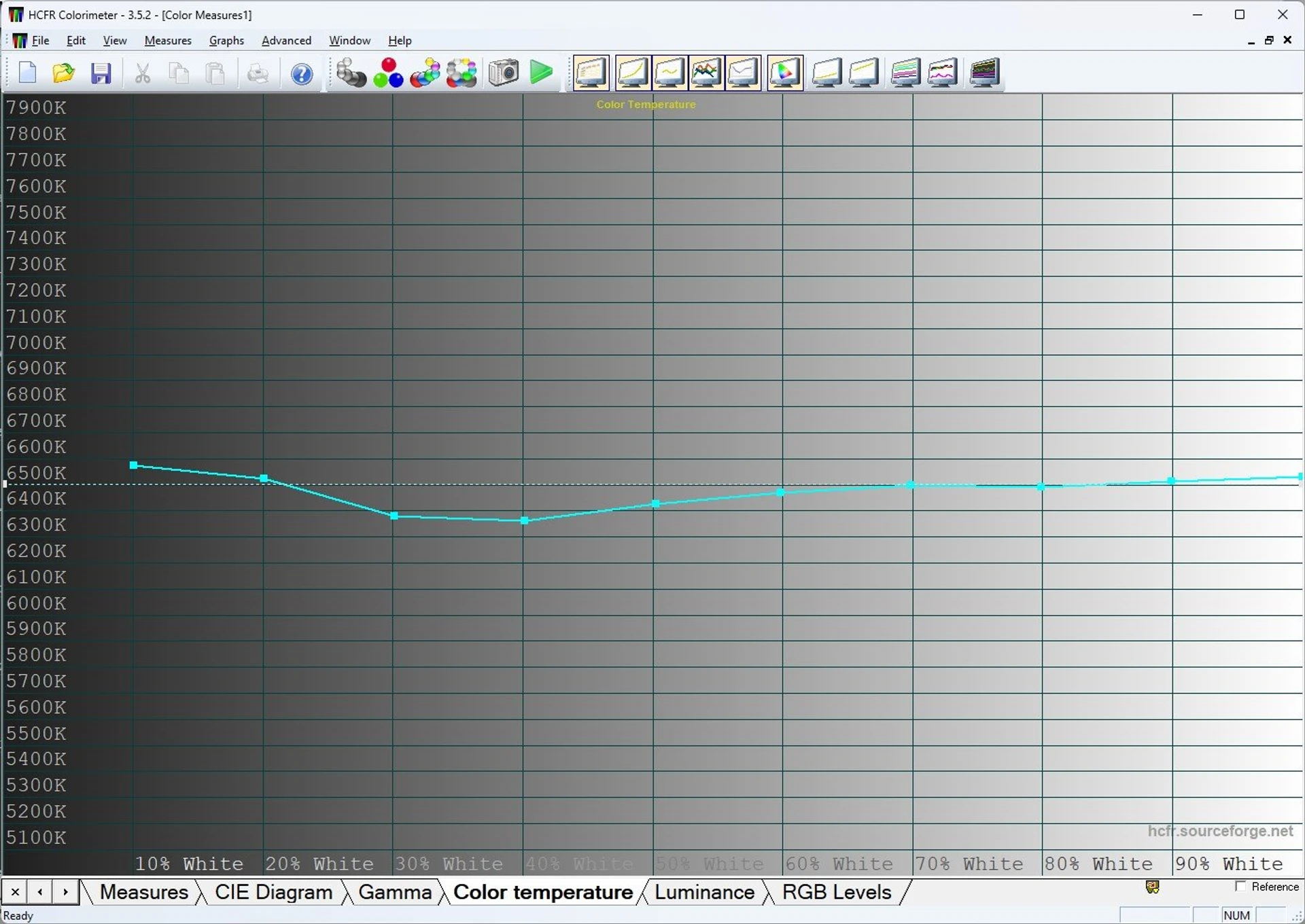Click the small icon beside Reference checkbox
Screen dimensions: 1305x924
click(1152, 887)
